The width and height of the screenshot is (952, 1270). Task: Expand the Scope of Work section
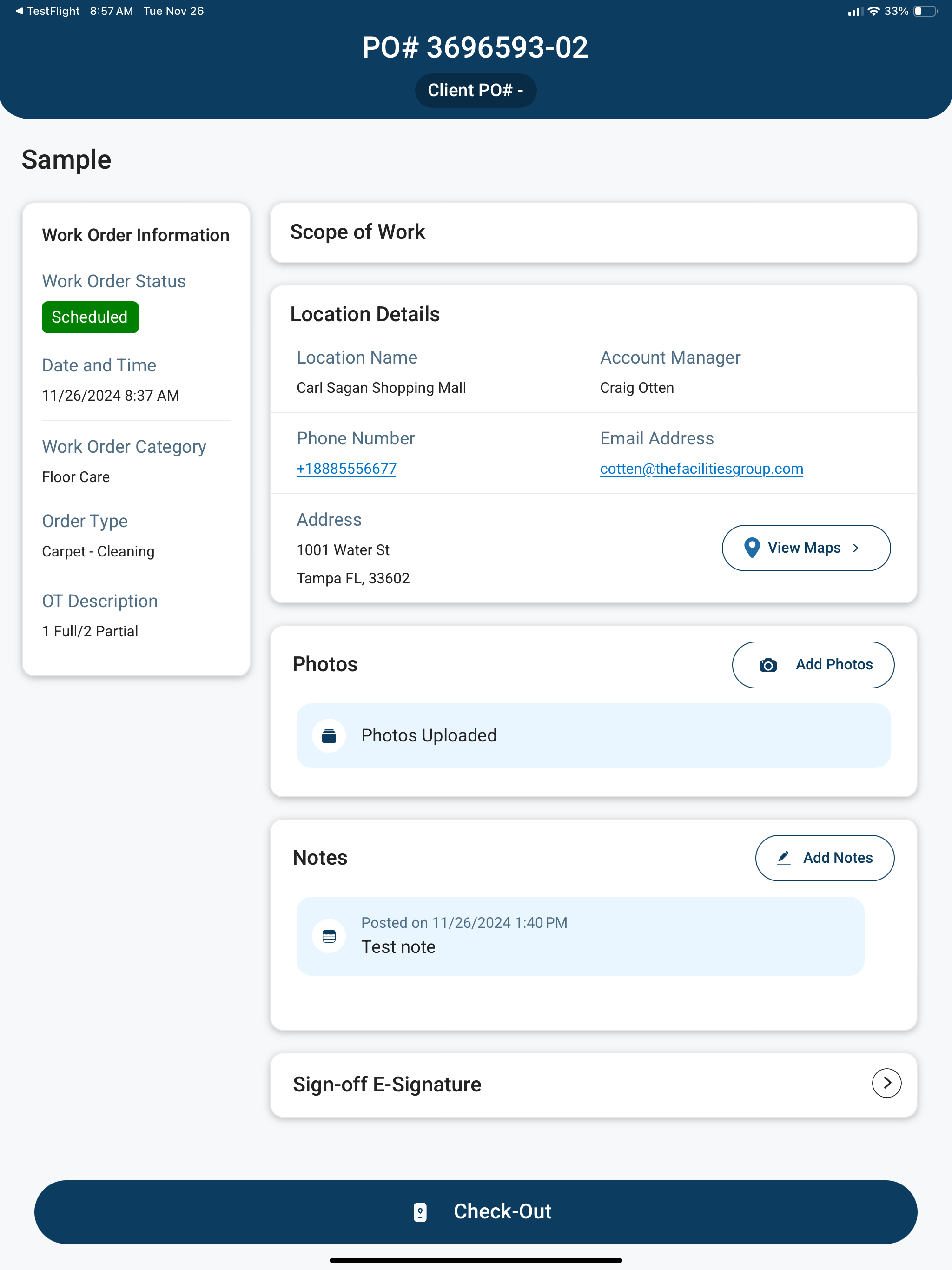point(594,232)
